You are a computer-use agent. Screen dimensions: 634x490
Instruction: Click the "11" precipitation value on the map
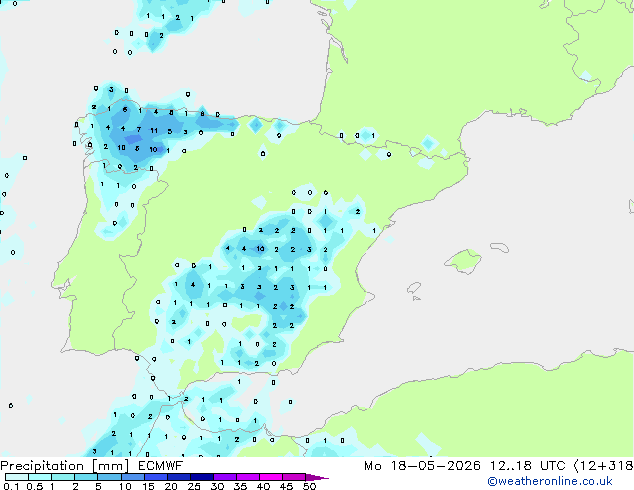click(154, 131)
